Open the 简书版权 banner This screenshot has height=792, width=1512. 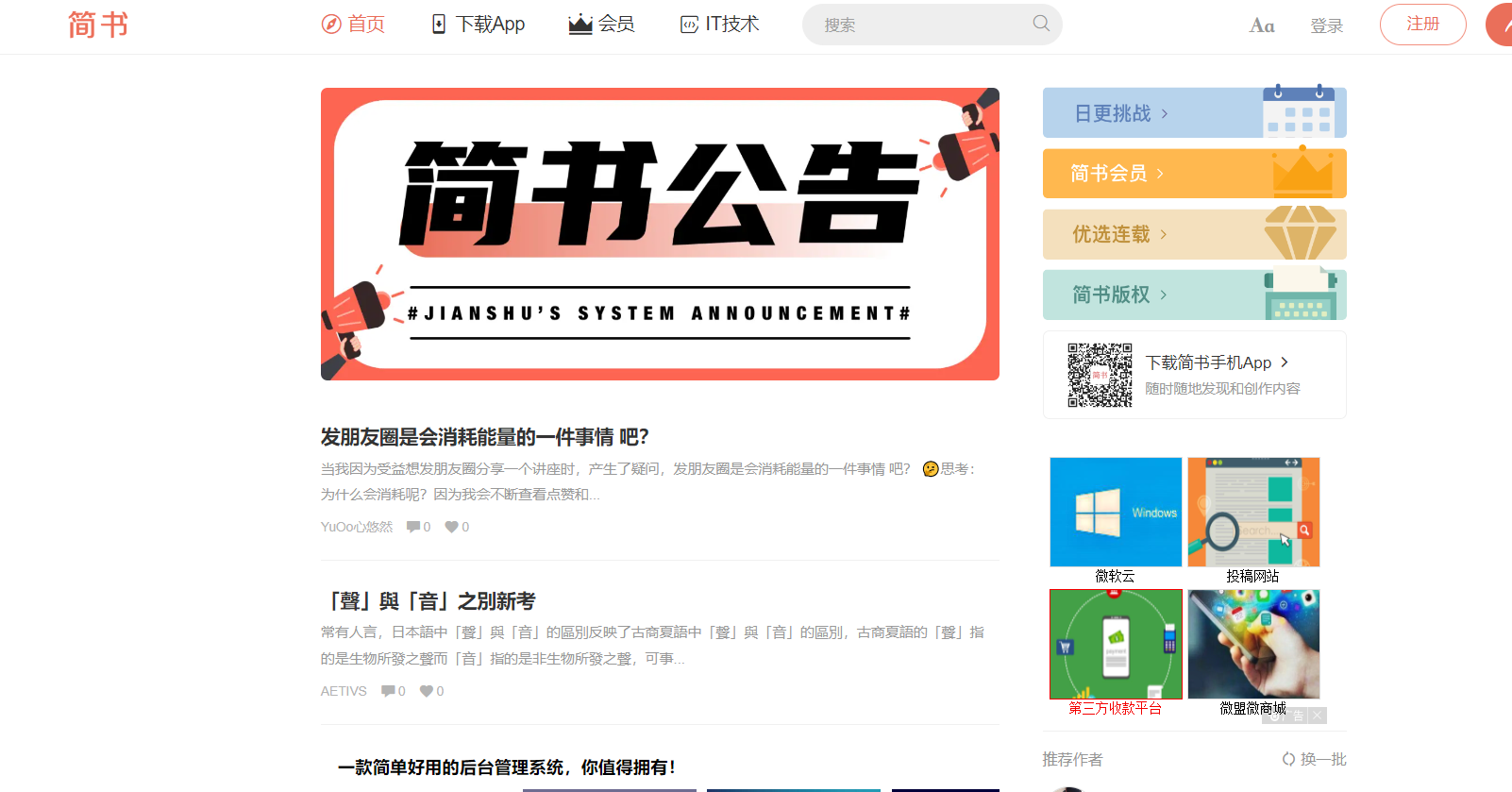[x=1194, y=295]
